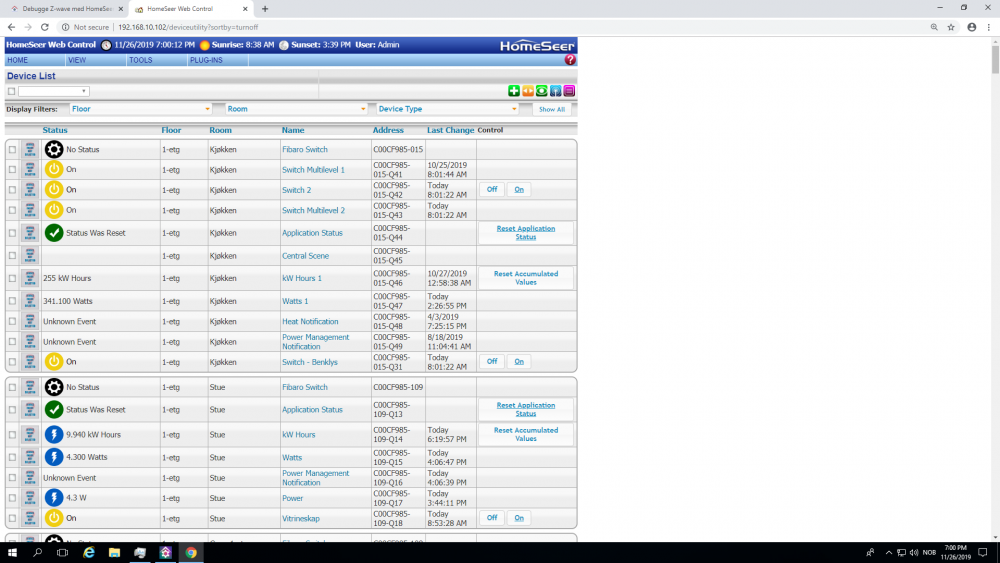
Task: Click the gear icon for Kjøkken Fibaro Switch
Action: 54,149
